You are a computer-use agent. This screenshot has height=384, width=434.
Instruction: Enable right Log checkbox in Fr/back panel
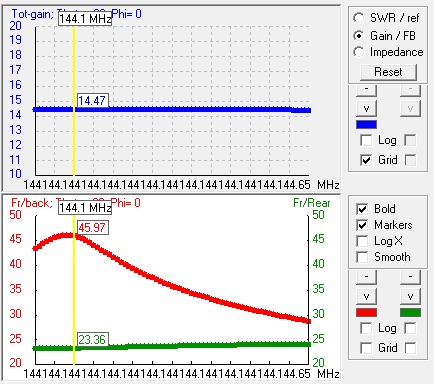410,328
